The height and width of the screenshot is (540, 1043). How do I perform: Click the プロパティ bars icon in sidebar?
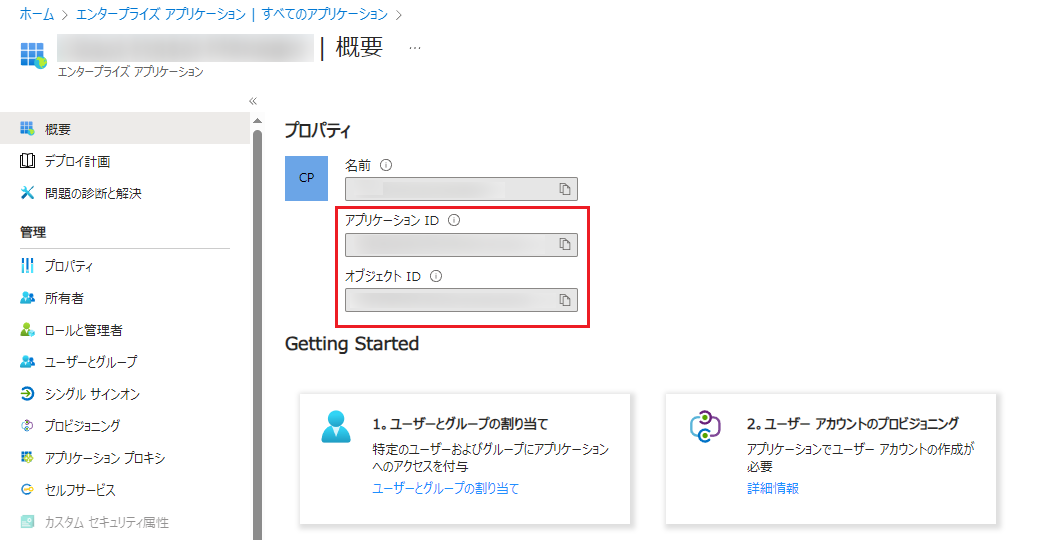click(27, 266)
